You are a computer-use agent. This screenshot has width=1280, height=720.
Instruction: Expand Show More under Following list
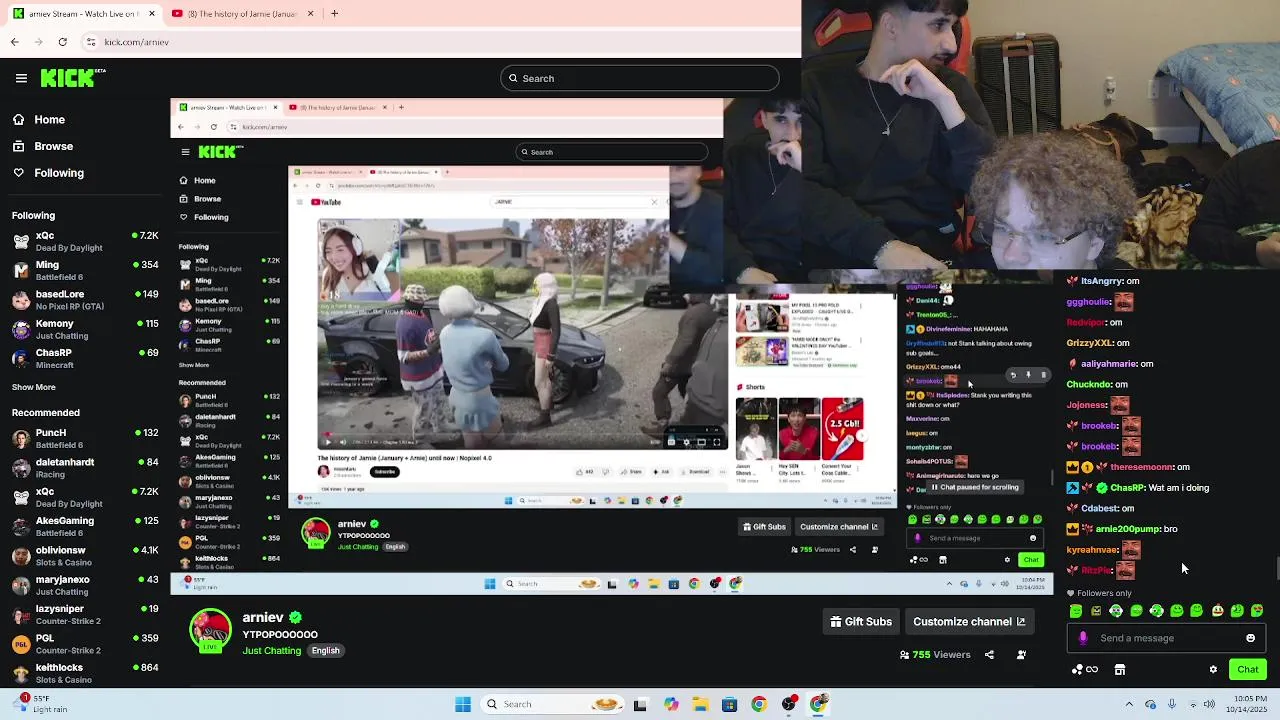(x=34, y=387)
